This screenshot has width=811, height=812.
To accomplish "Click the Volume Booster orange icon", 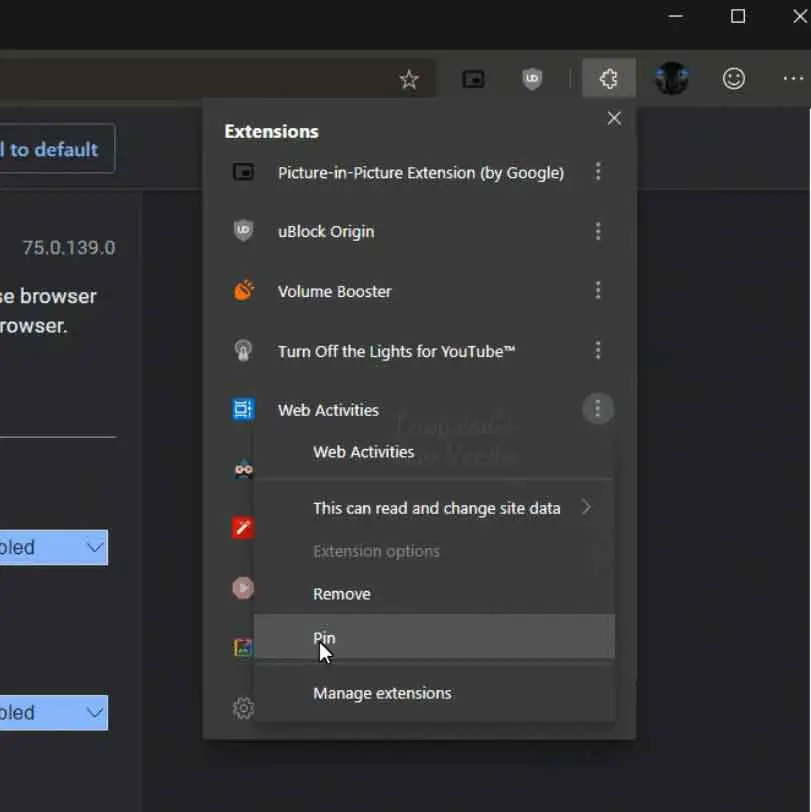I will pyautogui.click(x=243, y=291).
